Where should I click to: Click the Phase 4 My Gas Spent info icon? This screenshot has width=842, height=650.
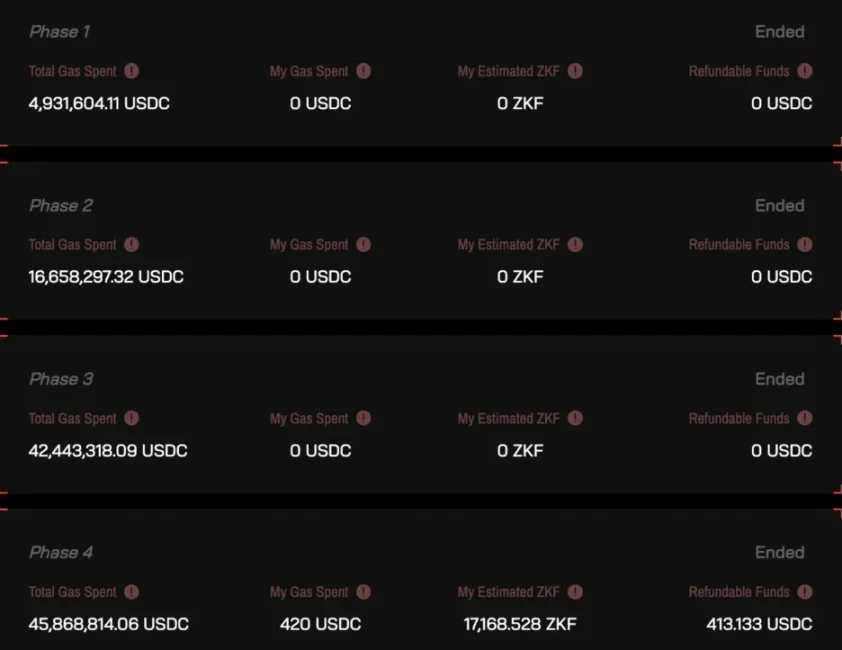(364, 591)
